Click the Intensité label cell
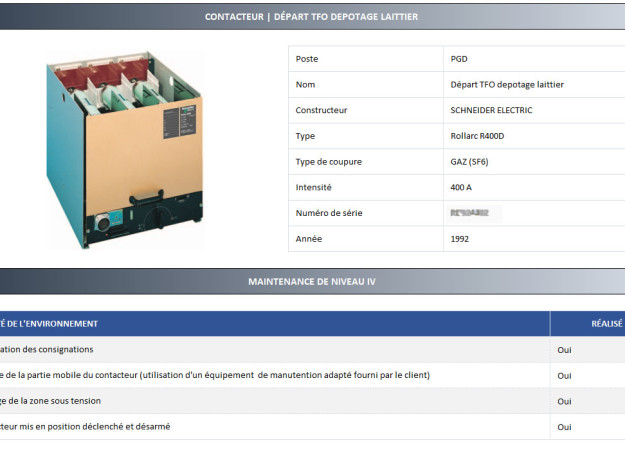This screenshot has width=625, height=468. (x=313, y=187)
